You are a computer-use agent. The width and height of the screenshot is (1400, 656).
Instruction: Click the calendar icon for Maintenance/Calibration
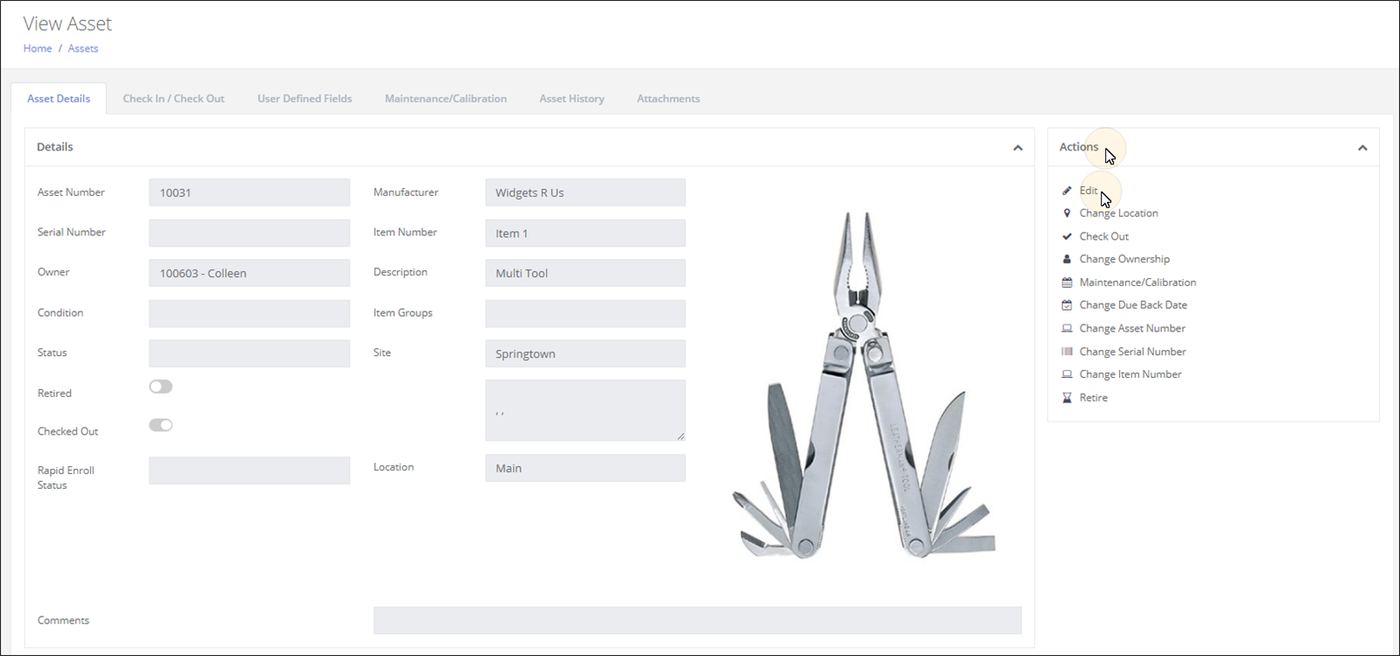[1067, 282]
